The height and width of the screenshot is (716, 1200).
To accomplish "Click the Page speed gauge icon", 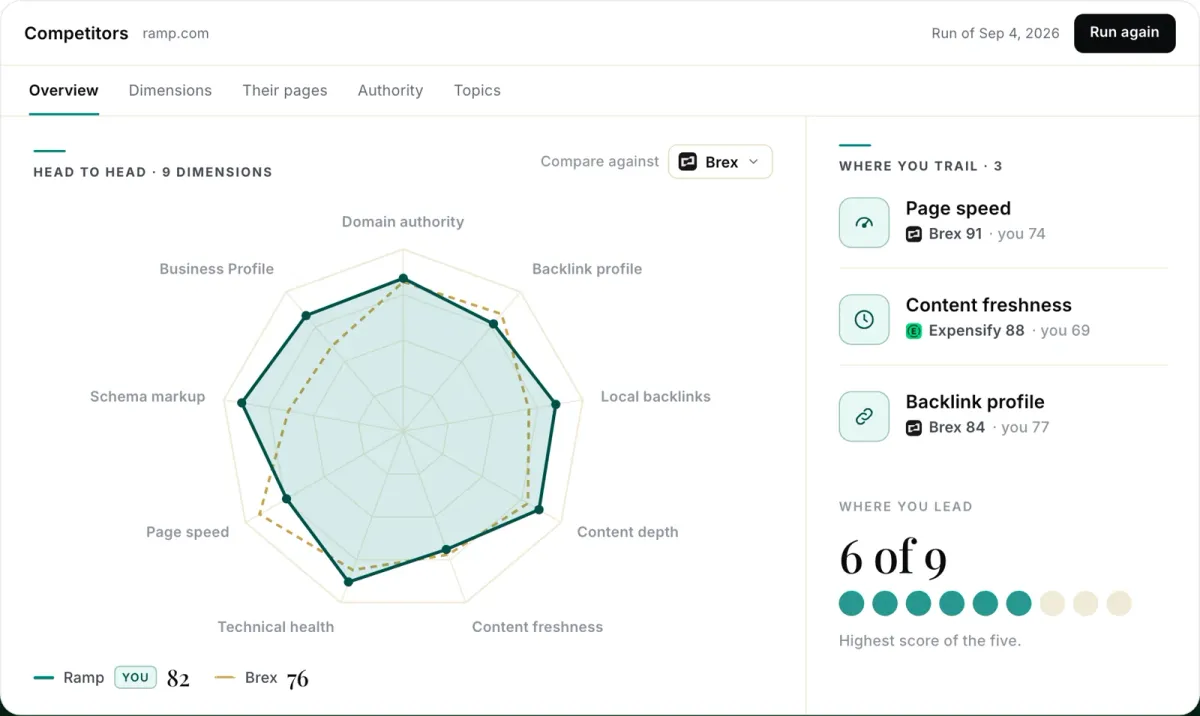I will tap(864, 222).
